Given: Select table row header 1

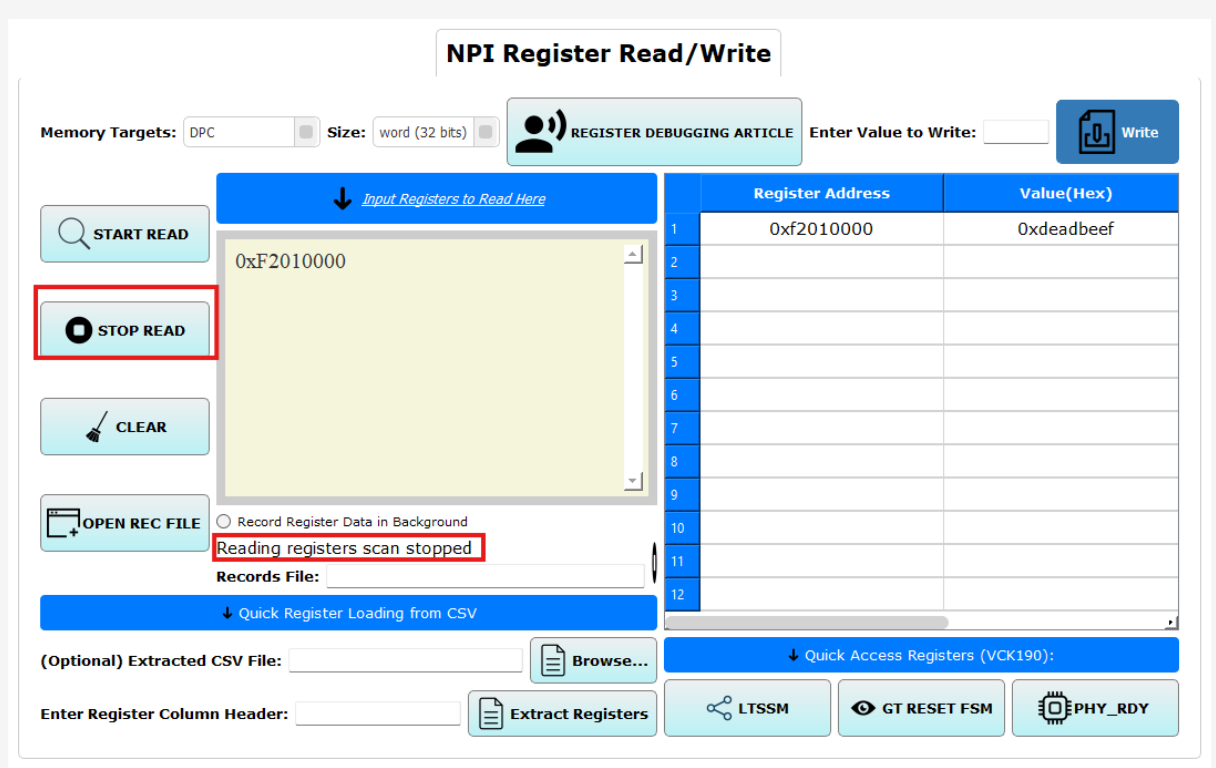Looking at the screenshot, I should (x=682, y=229).
